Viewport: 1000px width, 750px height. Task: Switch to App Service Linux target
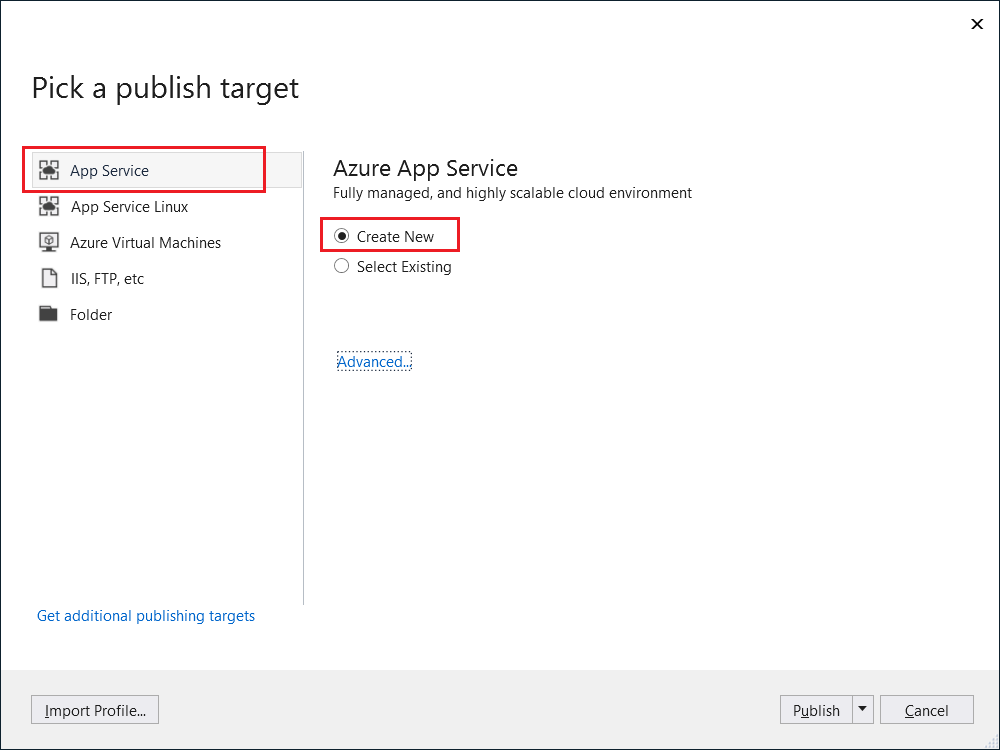tap(129, 207)
